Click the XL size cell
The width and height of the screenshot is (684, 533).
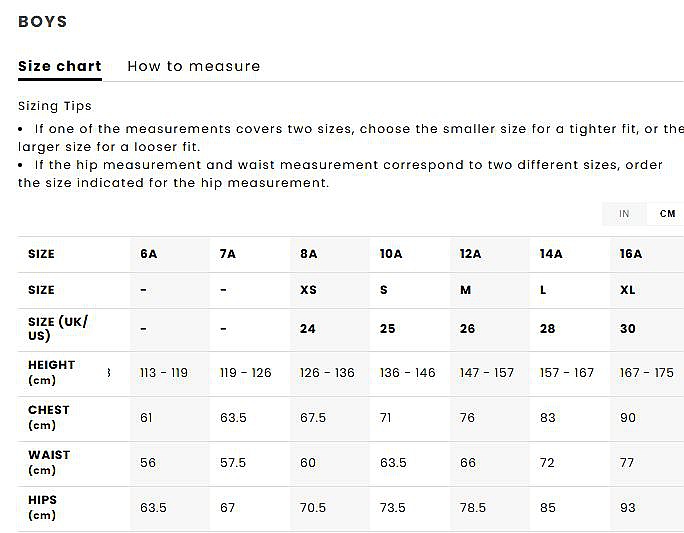[628, 290]
